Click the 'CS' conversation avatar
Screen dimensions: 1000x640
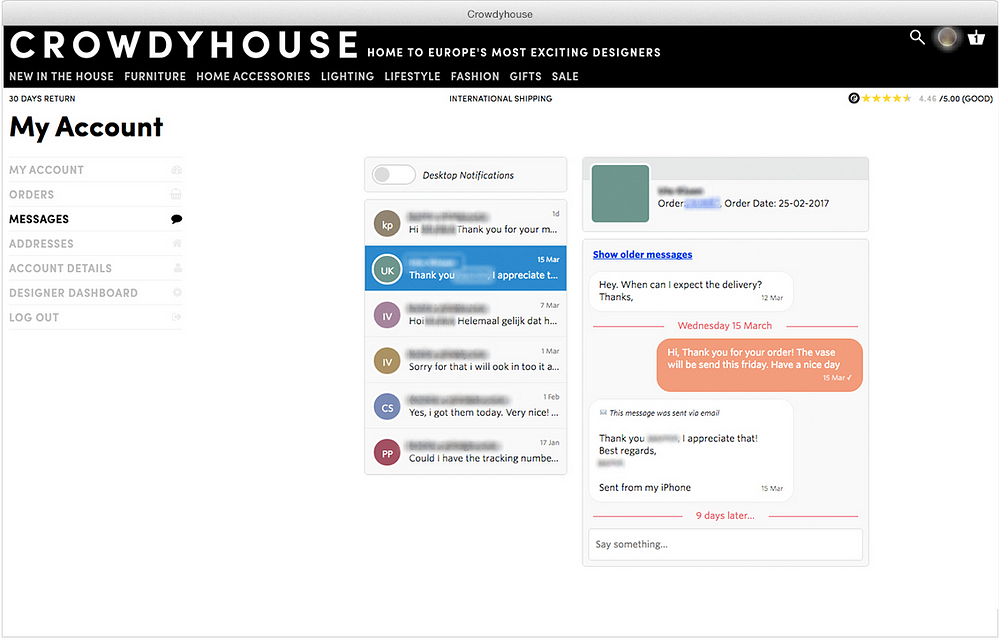[387, 407]
